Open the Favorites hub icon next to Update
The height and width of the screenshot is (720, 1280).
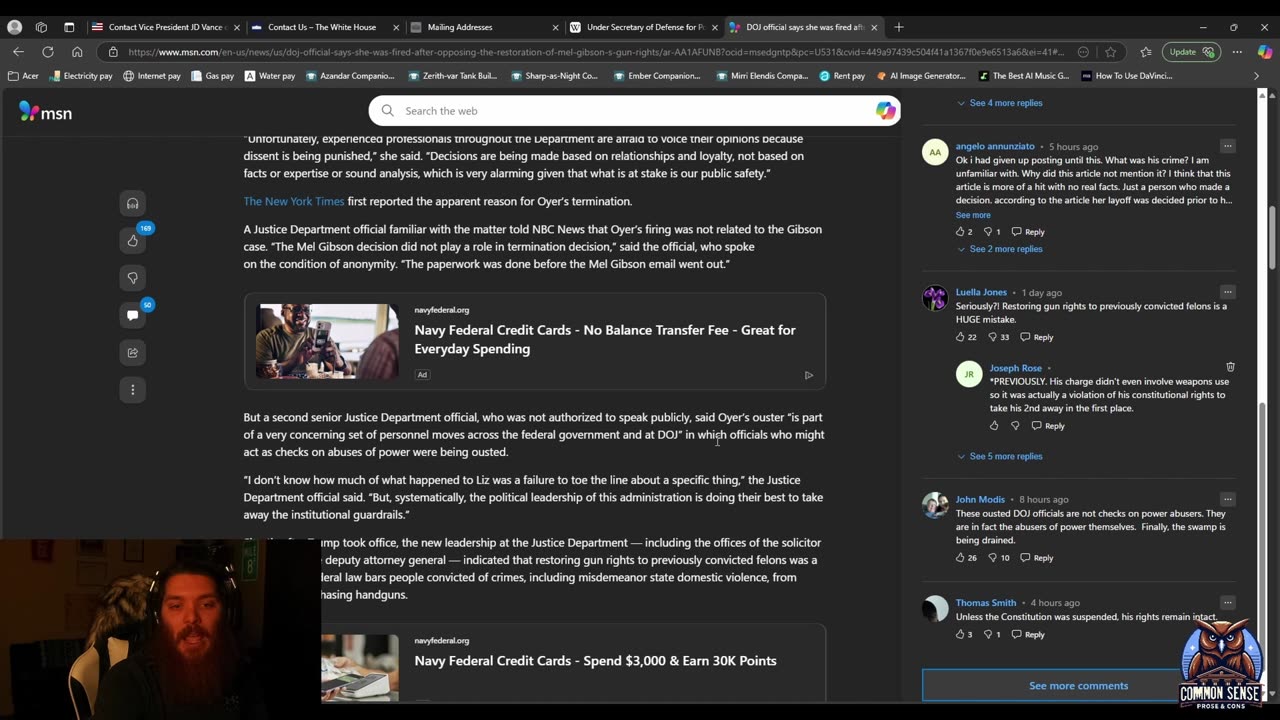pyautogui.click(x=1146, y=52)
